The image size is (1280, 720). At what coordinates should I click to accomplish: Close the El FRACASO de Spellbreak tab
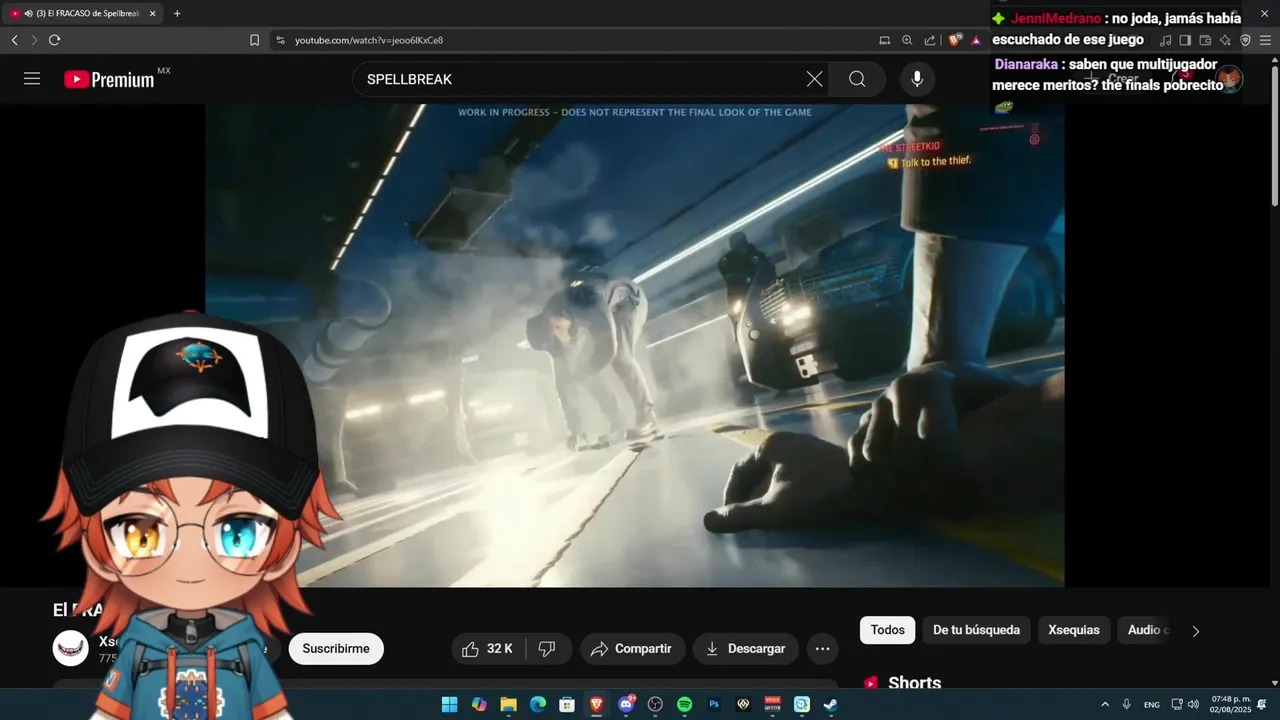click(x=152, y=14)
